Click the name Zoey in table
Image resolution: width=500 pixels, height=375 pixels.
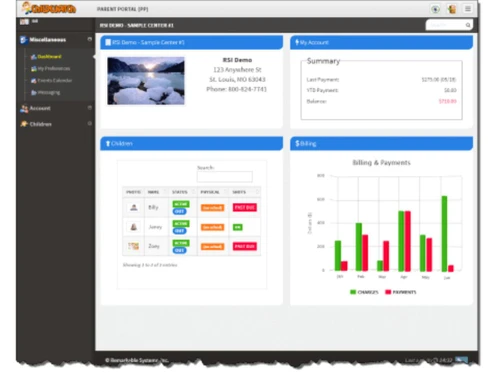(x=154, y=246)
